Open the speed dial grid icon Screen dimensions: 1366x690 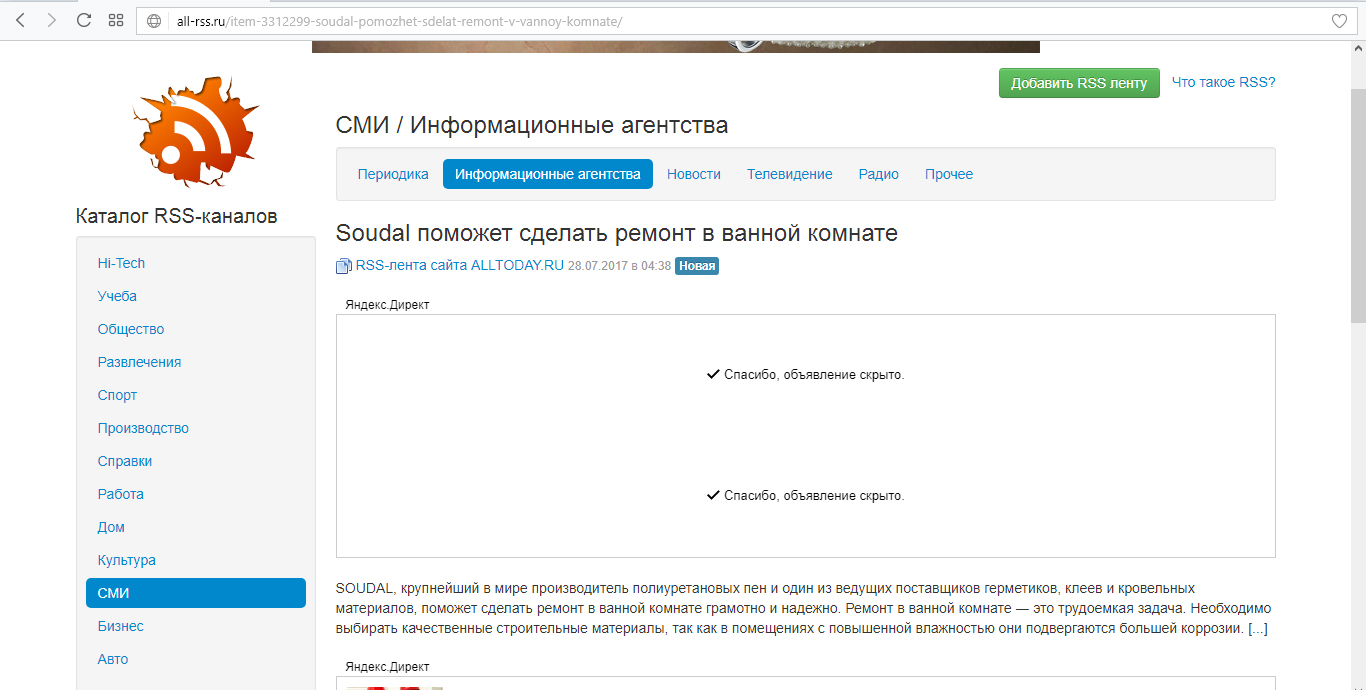tap(116, 20)
